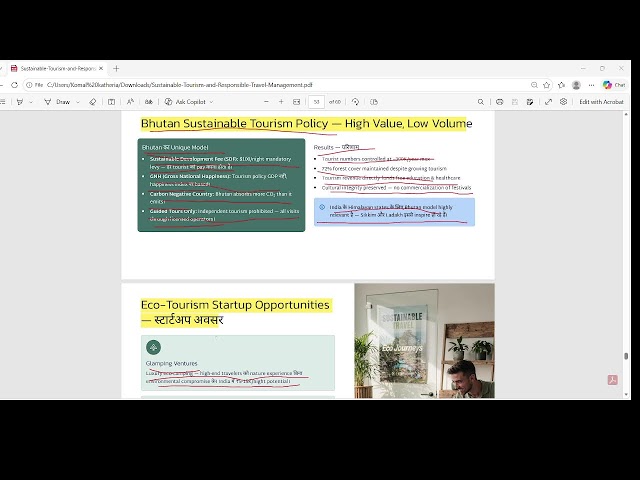Open PDF settings gear
This screenshot has height=480, width=640.
tap(563, 102)
